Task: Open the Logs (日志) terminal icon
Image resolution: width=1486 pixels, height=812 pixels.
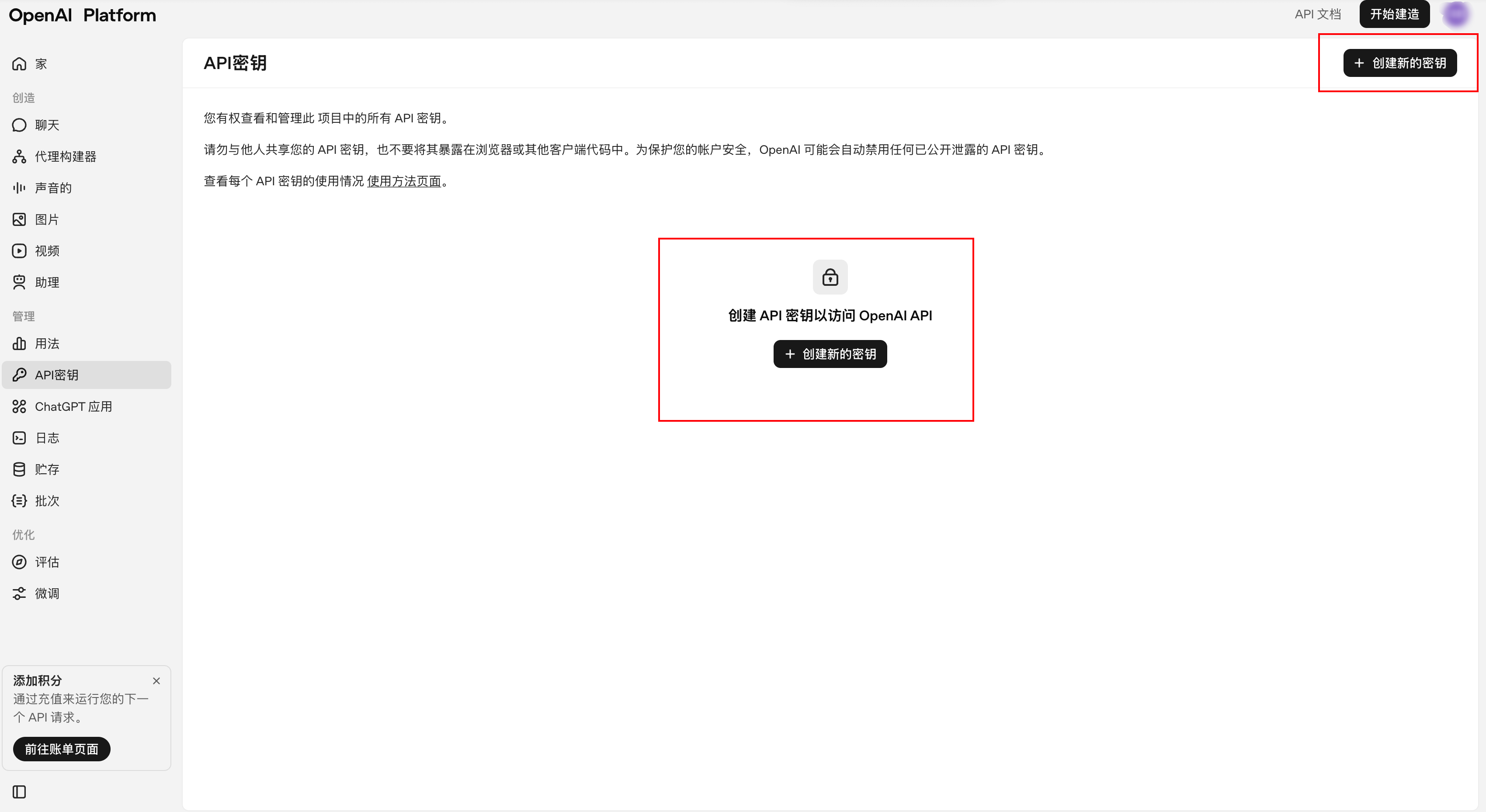Action: (x=19, y=438)
